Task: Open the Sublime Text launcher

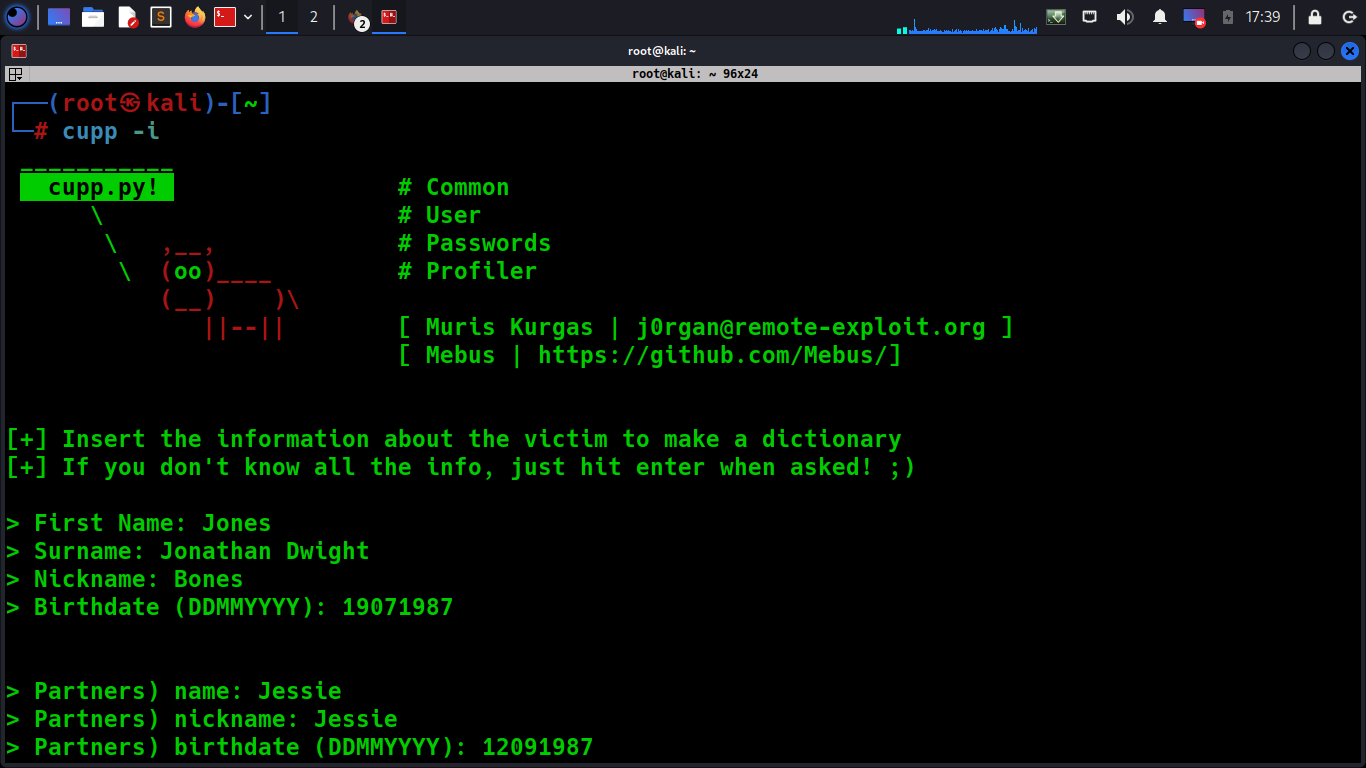Action: tap(161, 17)
